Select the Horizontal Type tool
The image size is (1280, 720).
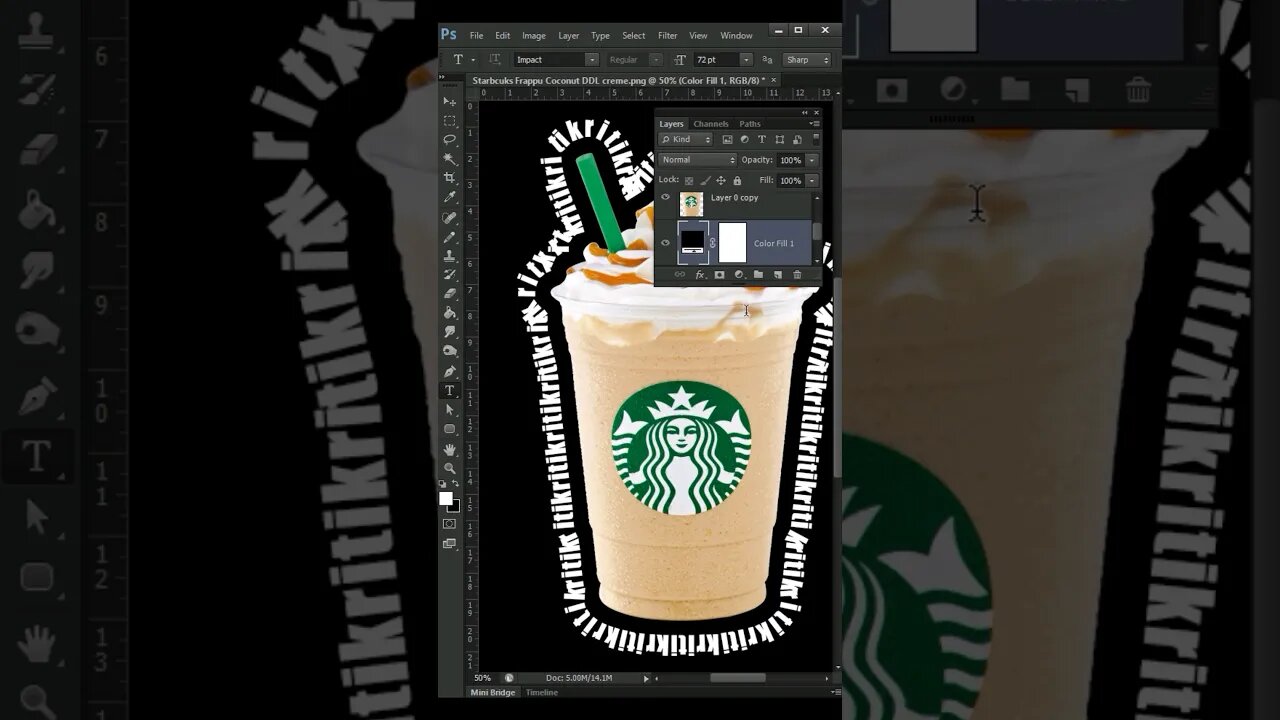coord(450,390)
